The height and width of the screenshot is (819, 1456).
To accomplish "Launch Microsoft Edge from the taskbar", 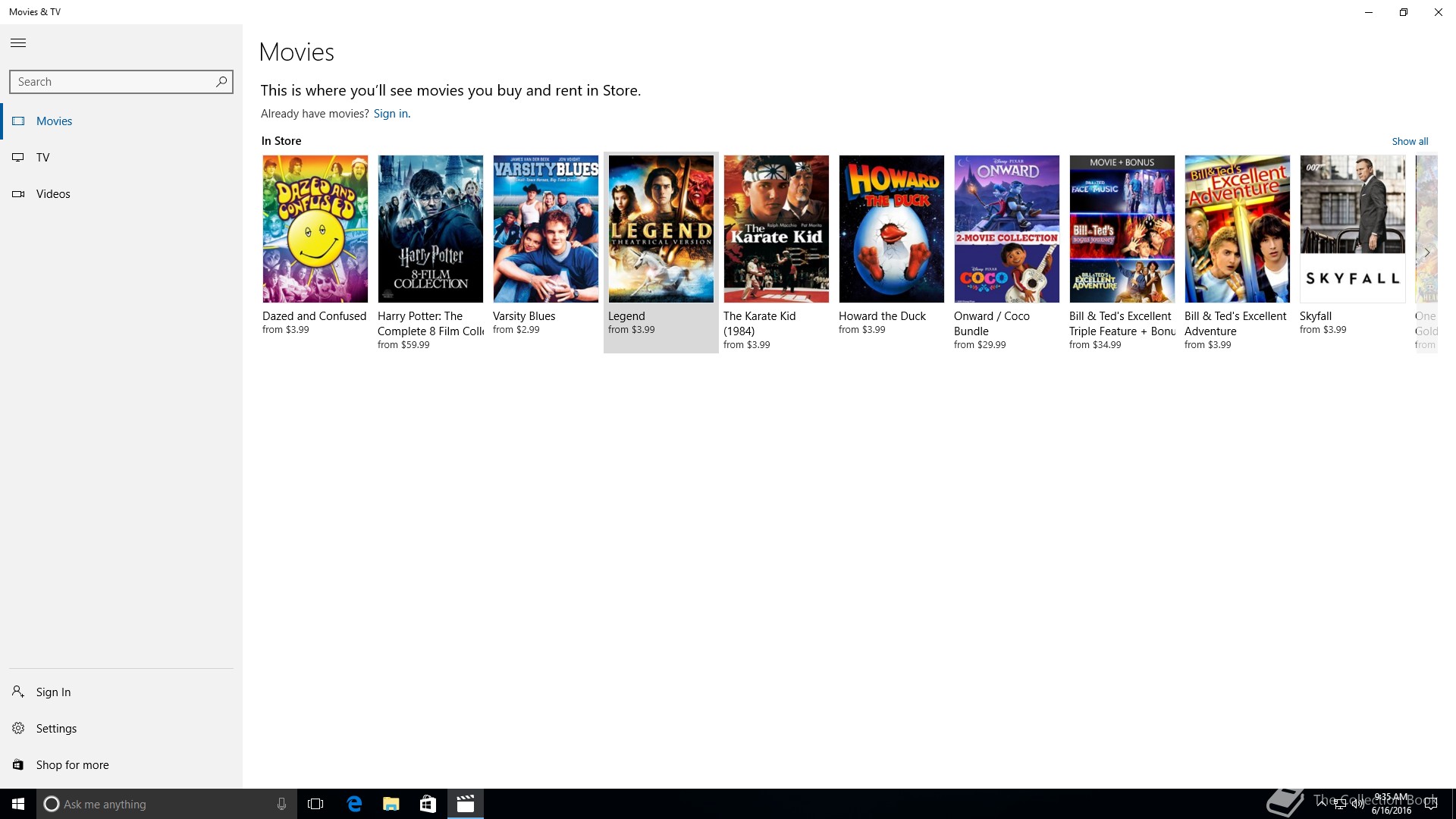I will click(354, 804).
